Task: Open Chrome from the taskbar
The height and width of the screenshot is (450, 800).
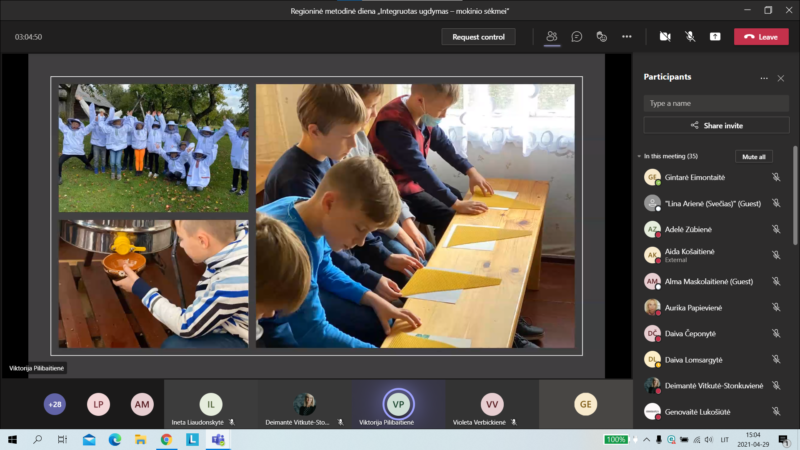Action: pyautogui.click(x=166, y=439)
